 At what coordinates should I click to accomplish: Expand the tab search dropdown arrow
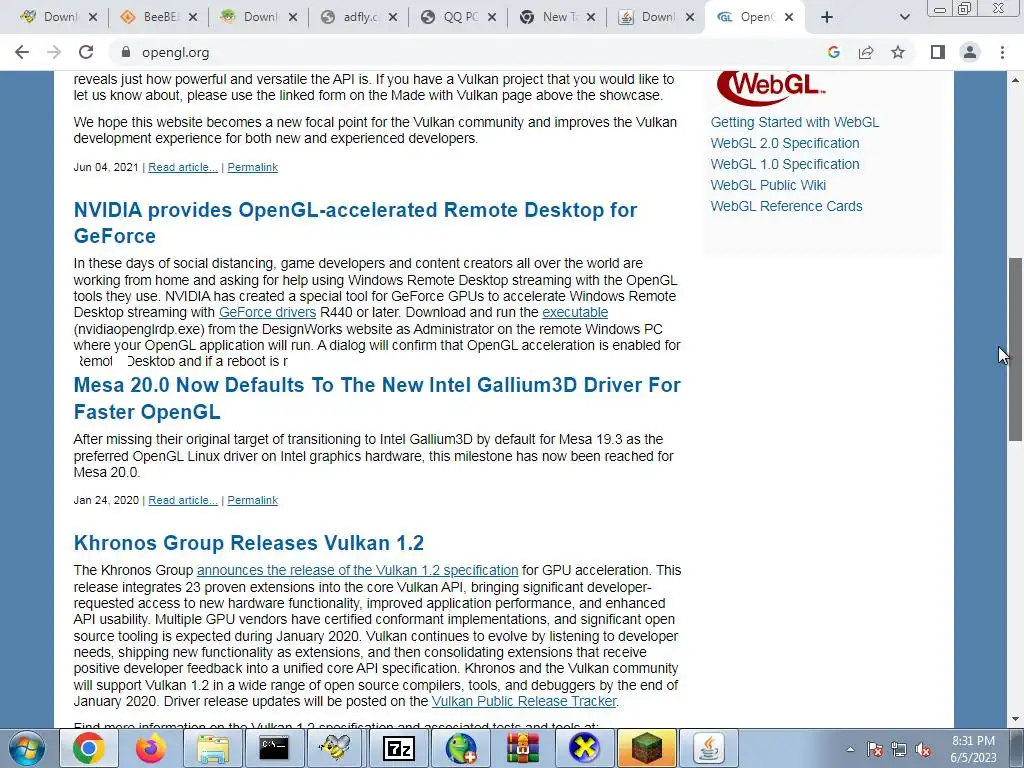(904, 18)
